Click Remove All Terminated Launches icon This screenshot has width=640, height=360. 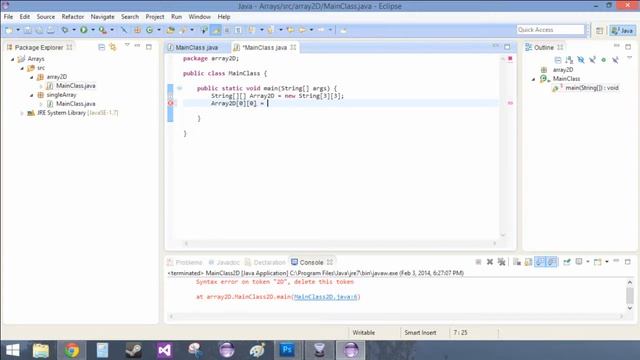coord(501,262)
